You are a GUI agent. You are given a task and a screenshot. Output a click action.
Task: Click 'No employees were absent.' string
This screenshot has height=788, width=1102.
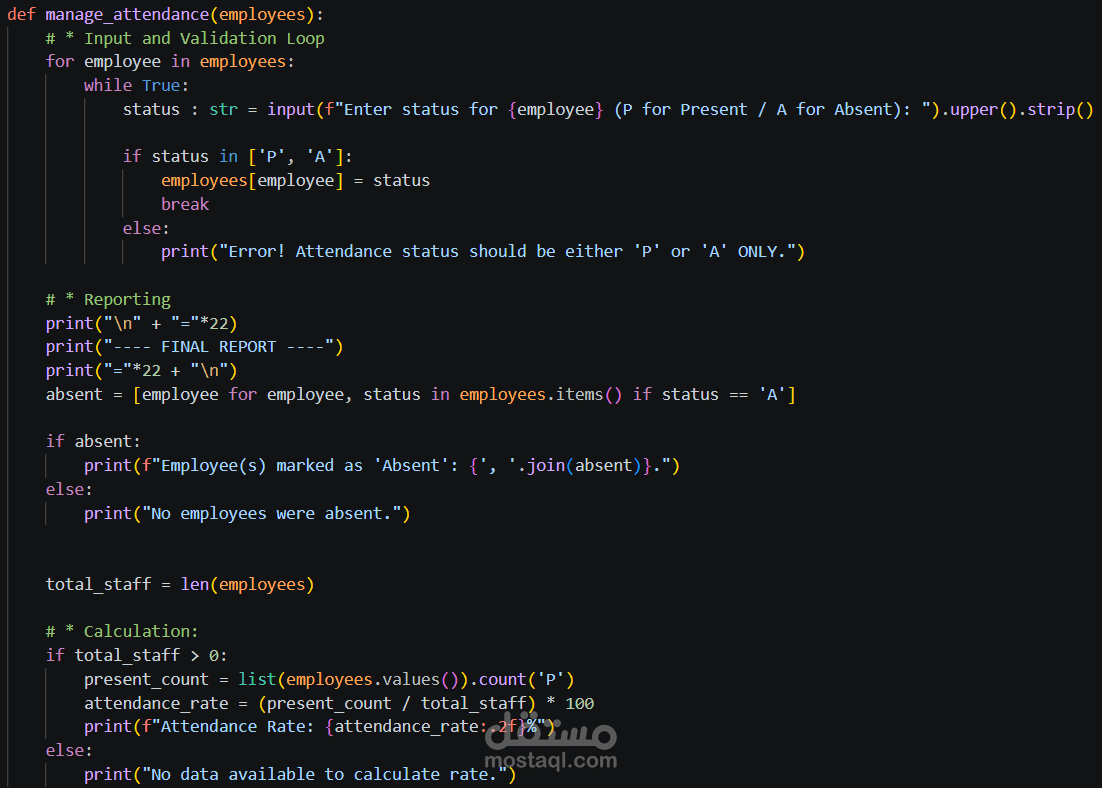pyautogui.click(x=271, y=514)
